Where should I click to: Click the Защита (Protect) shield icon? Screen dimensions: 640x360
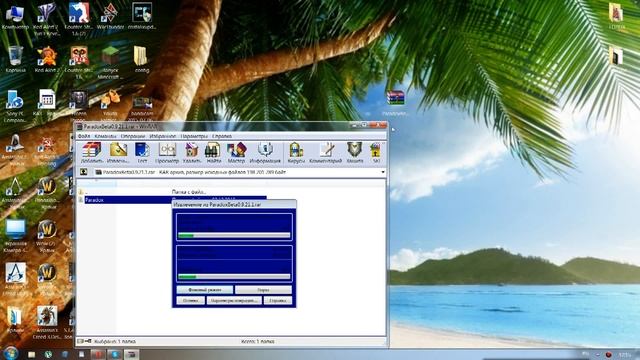point(355,153)
